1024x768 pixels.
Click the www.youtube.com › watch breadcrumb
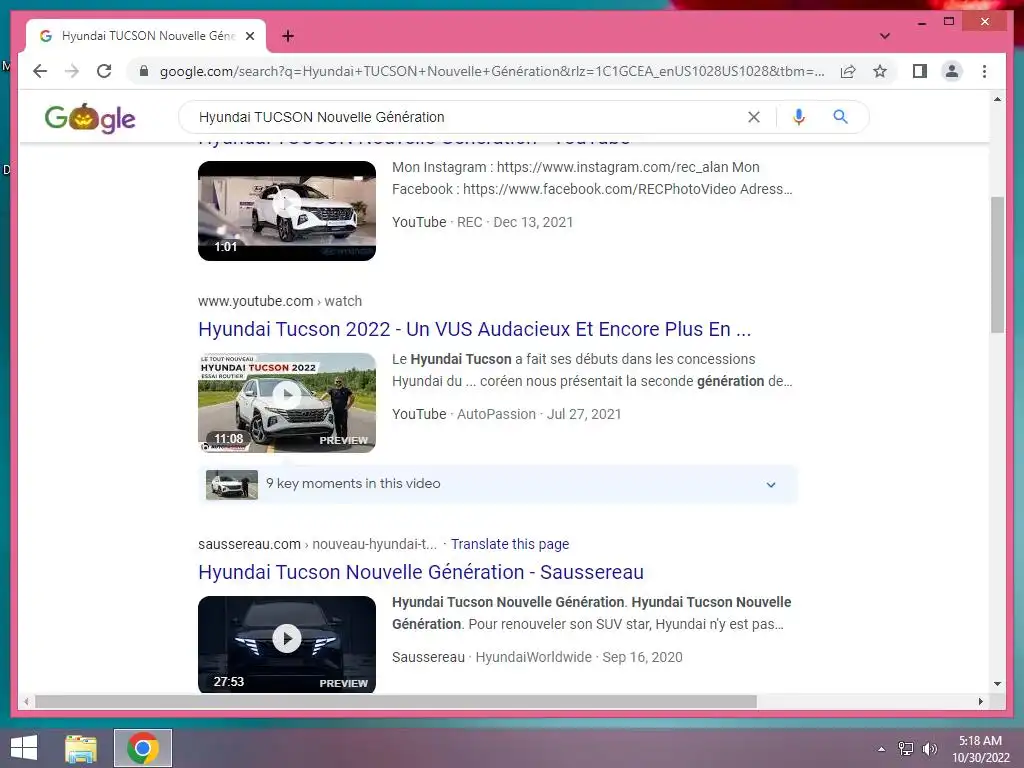click(x=280, y=301)
